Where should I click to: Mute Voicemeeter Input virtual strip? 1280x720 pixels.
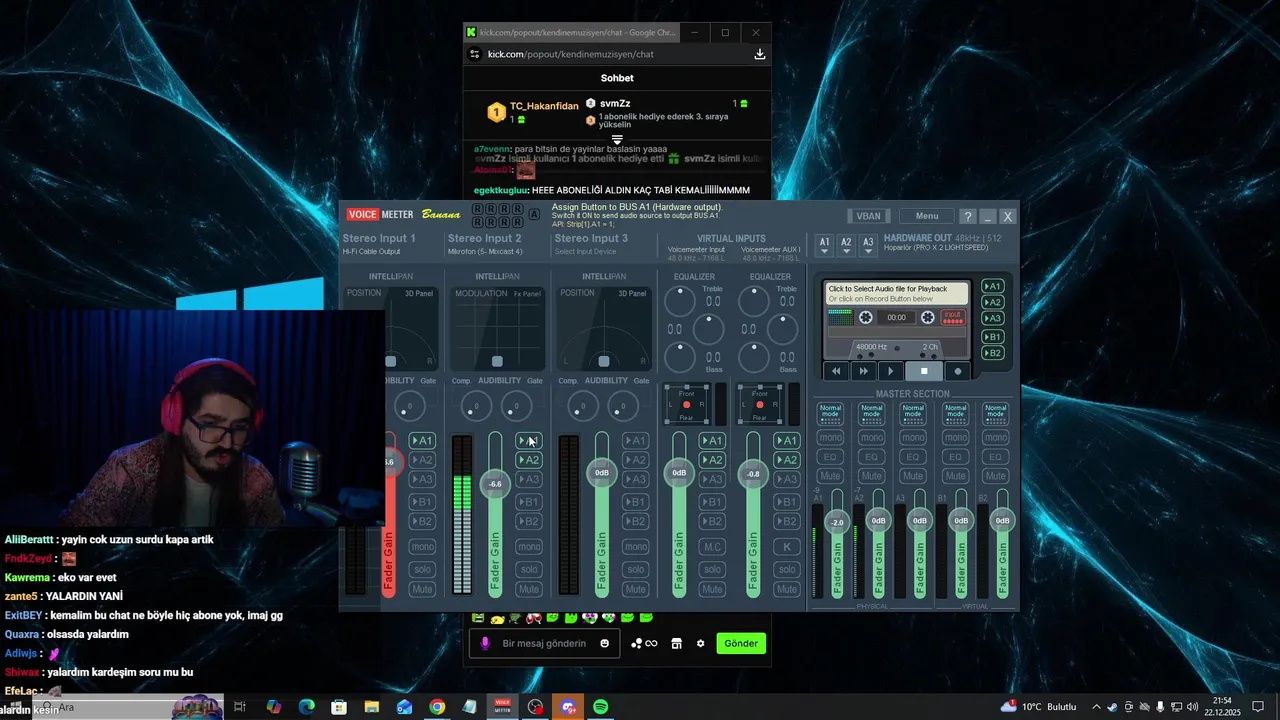tap(712, 589)
